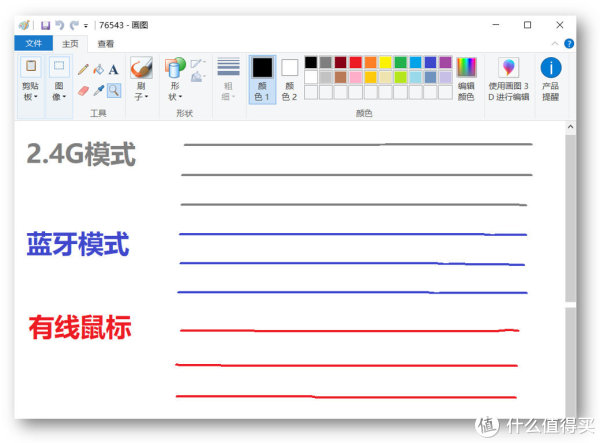This screenshot has width=600, height=443.
Task: Click the image Select rectangle icon
Action: pos(59,67)
